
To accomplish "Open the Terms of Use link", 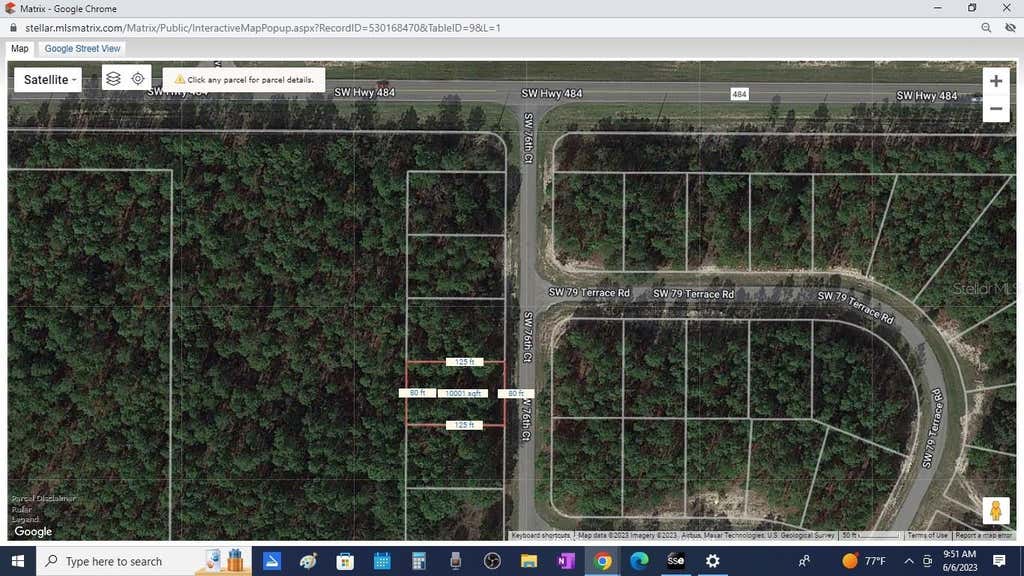I will click(x=927, y=536).
